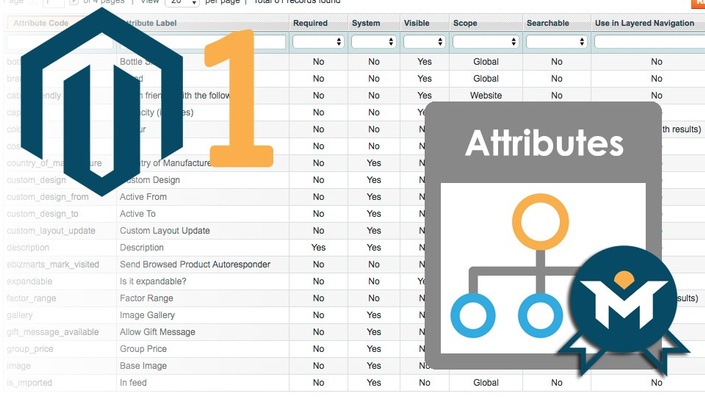
Task: Open the 'Custom Layout Update' attribute
Action: coord(165,231)
